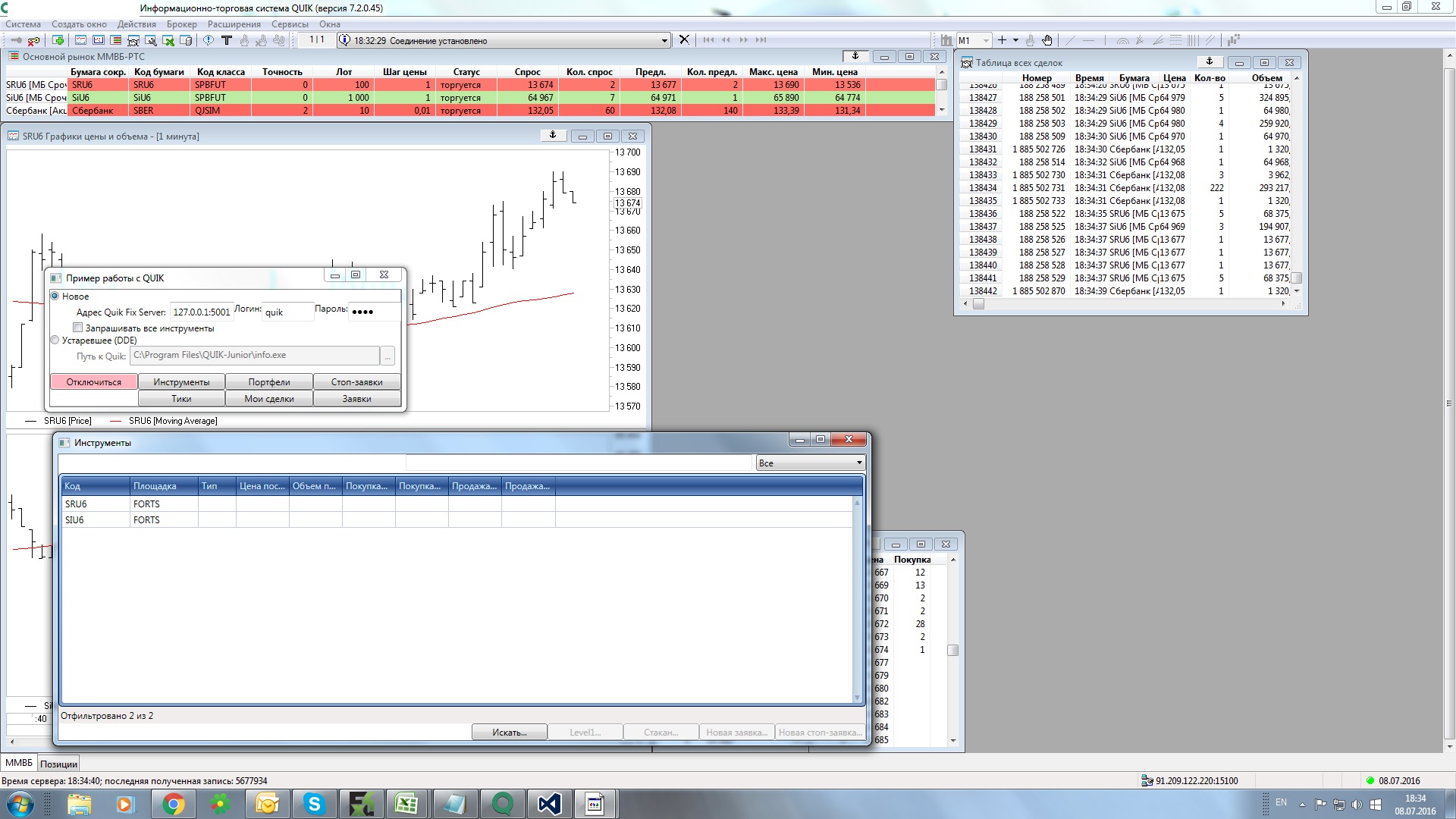Click the volume speaker tray icon
The width and height of the screenshot is (1456, 819).
pos(1357,805)
